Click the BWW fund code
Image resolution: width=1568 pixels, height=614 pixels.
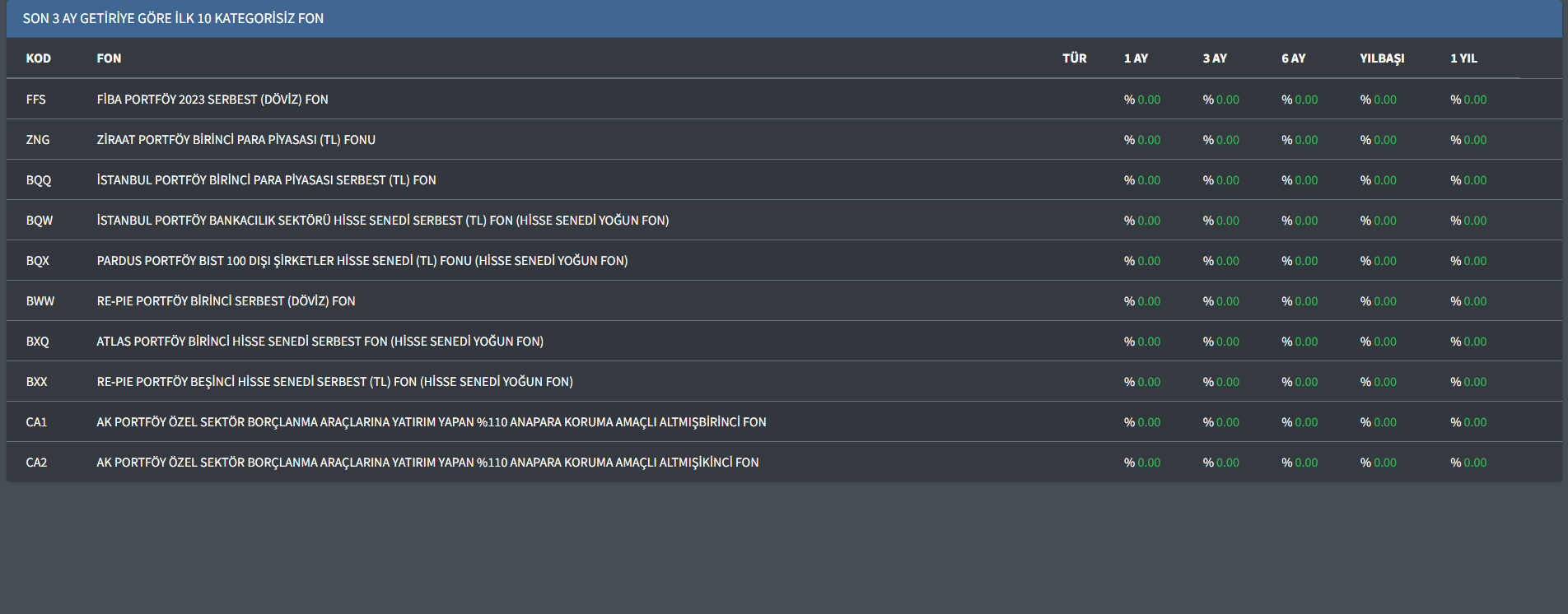40,301
